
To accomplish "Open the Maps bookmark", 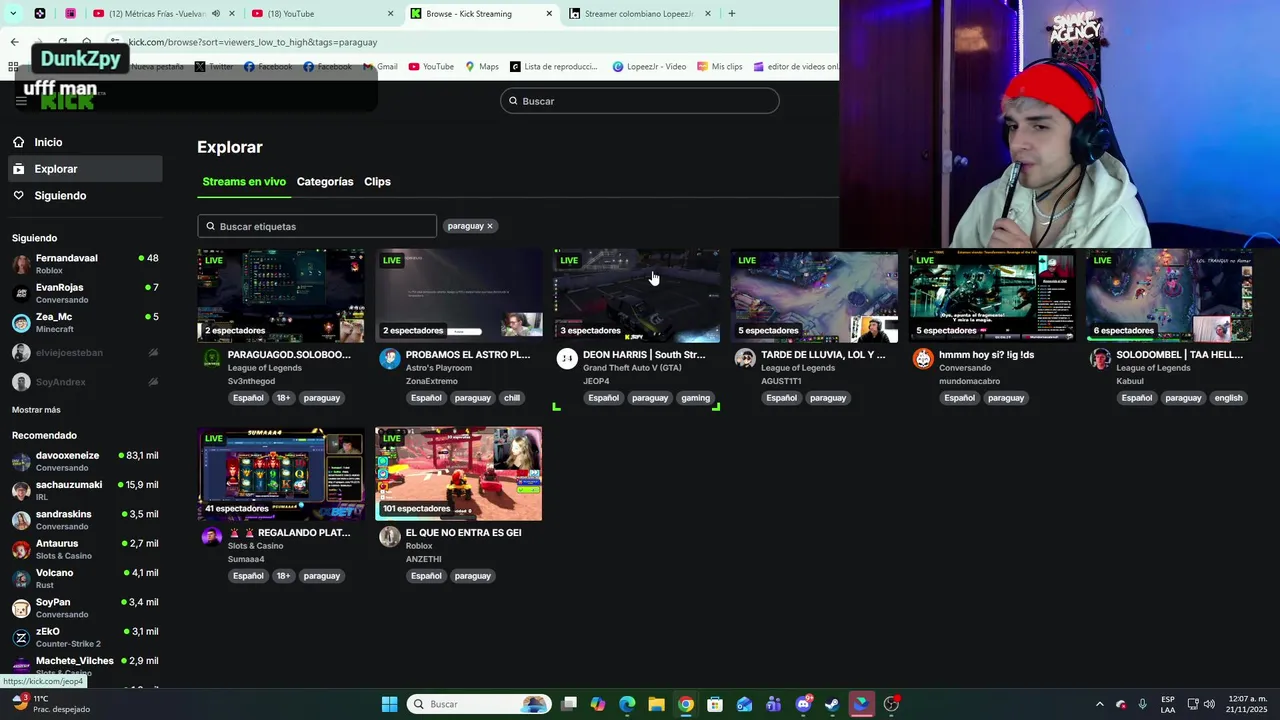I will (481, 67).
